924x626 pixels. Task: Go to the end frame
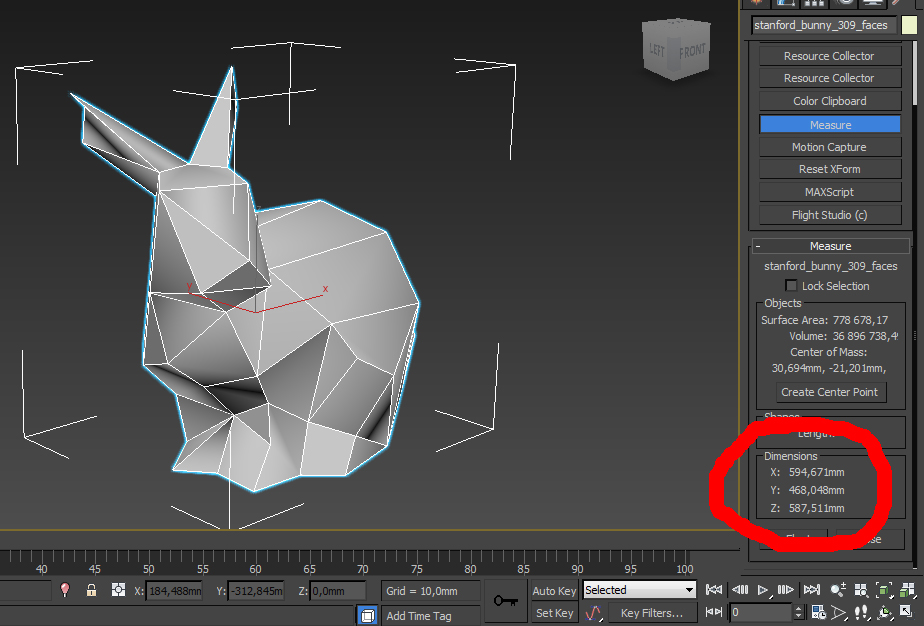pyautogui.click(x=811, y=589)
